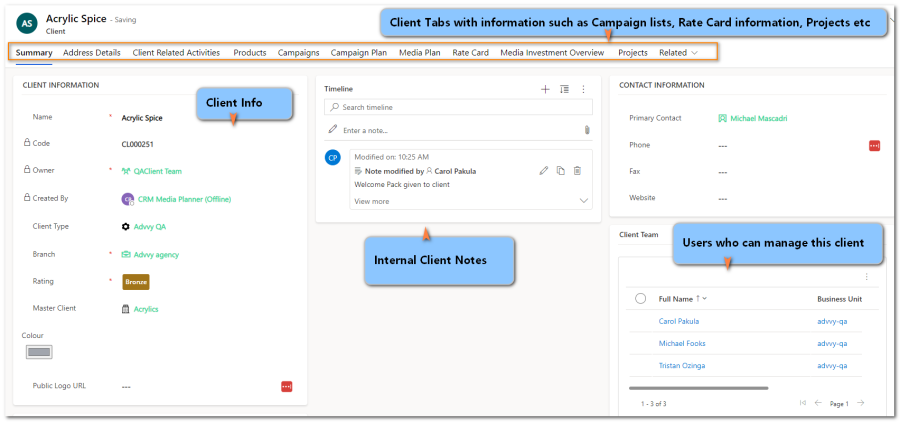Expand the Related tab dropdown
This screenshot has height=422, width=900.
click(x=679, y=52)
